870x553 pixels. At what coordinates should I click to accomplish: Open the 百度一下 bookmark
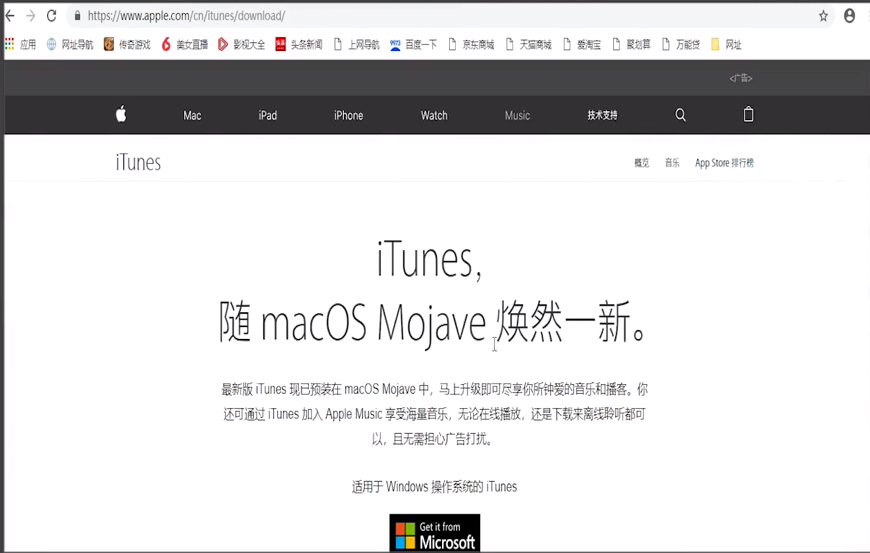pyautogui.click(x=413, y=45)
